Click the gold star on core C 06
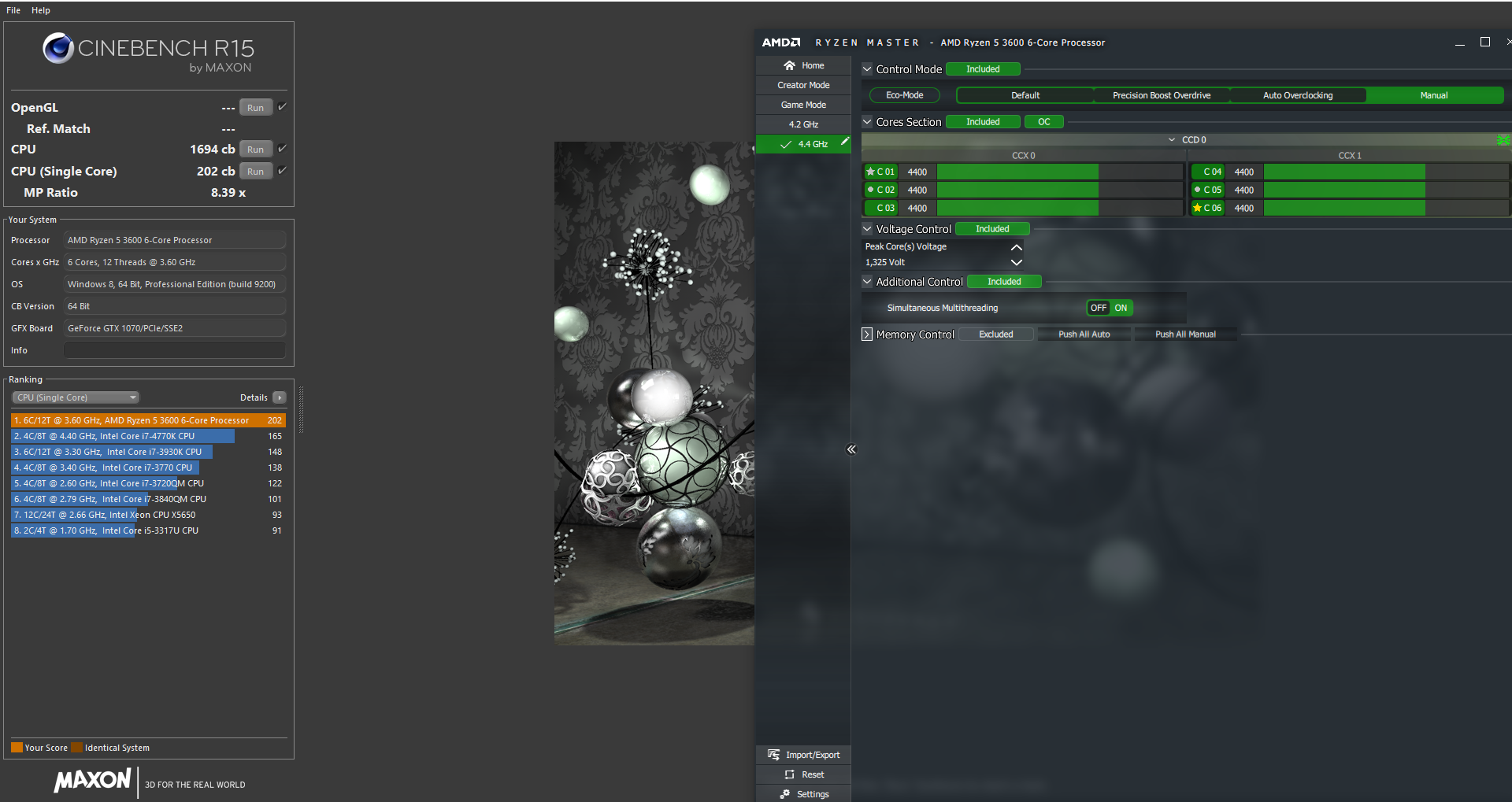The width and height of the screenshot is (1512, 802). coord(1197,208)
